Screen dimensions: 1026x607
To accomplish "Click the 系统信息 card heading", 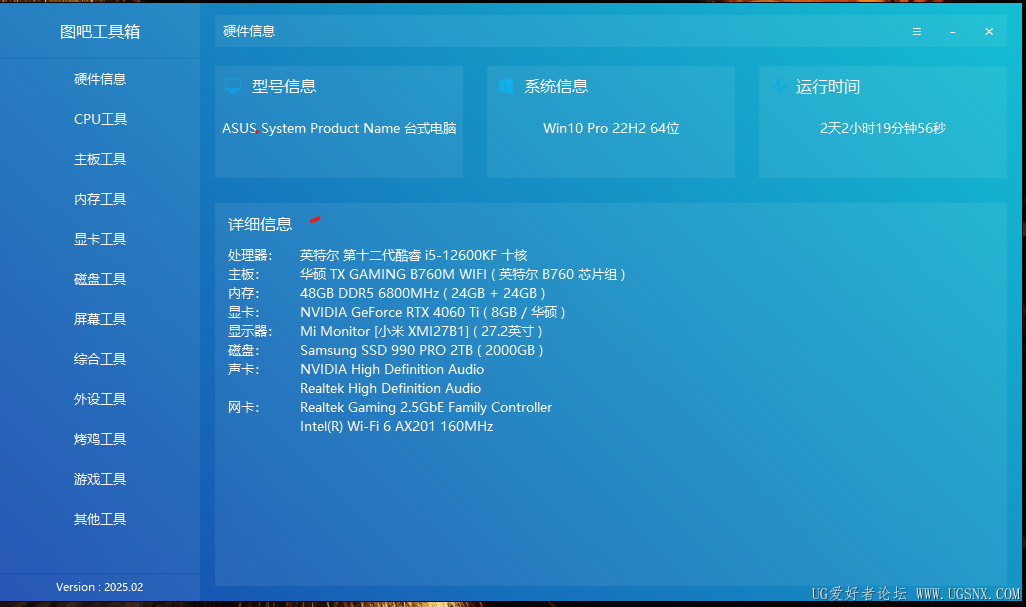I will click(x=556, y=86).
